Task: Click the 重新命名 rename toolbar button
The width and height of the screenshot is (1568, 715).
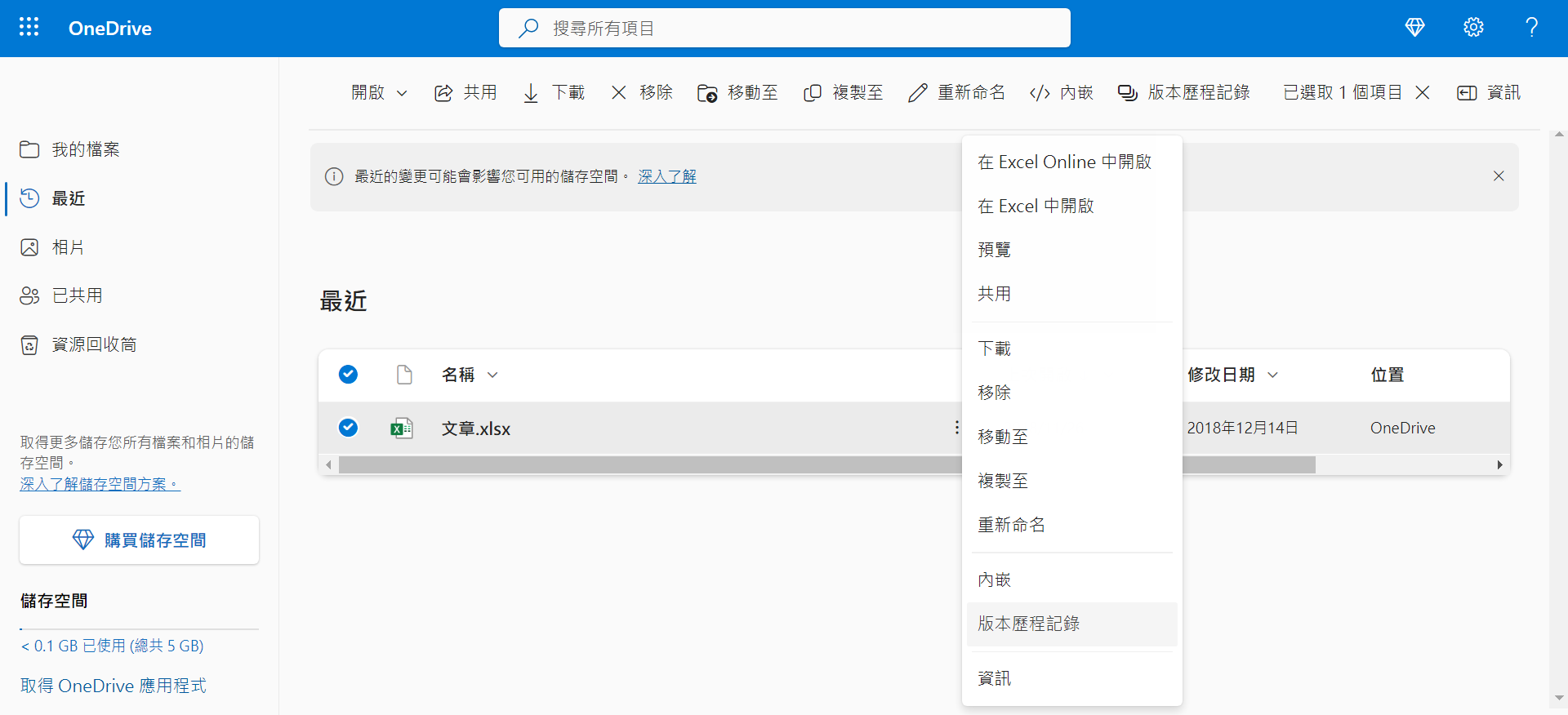Action: pos(957,93)
